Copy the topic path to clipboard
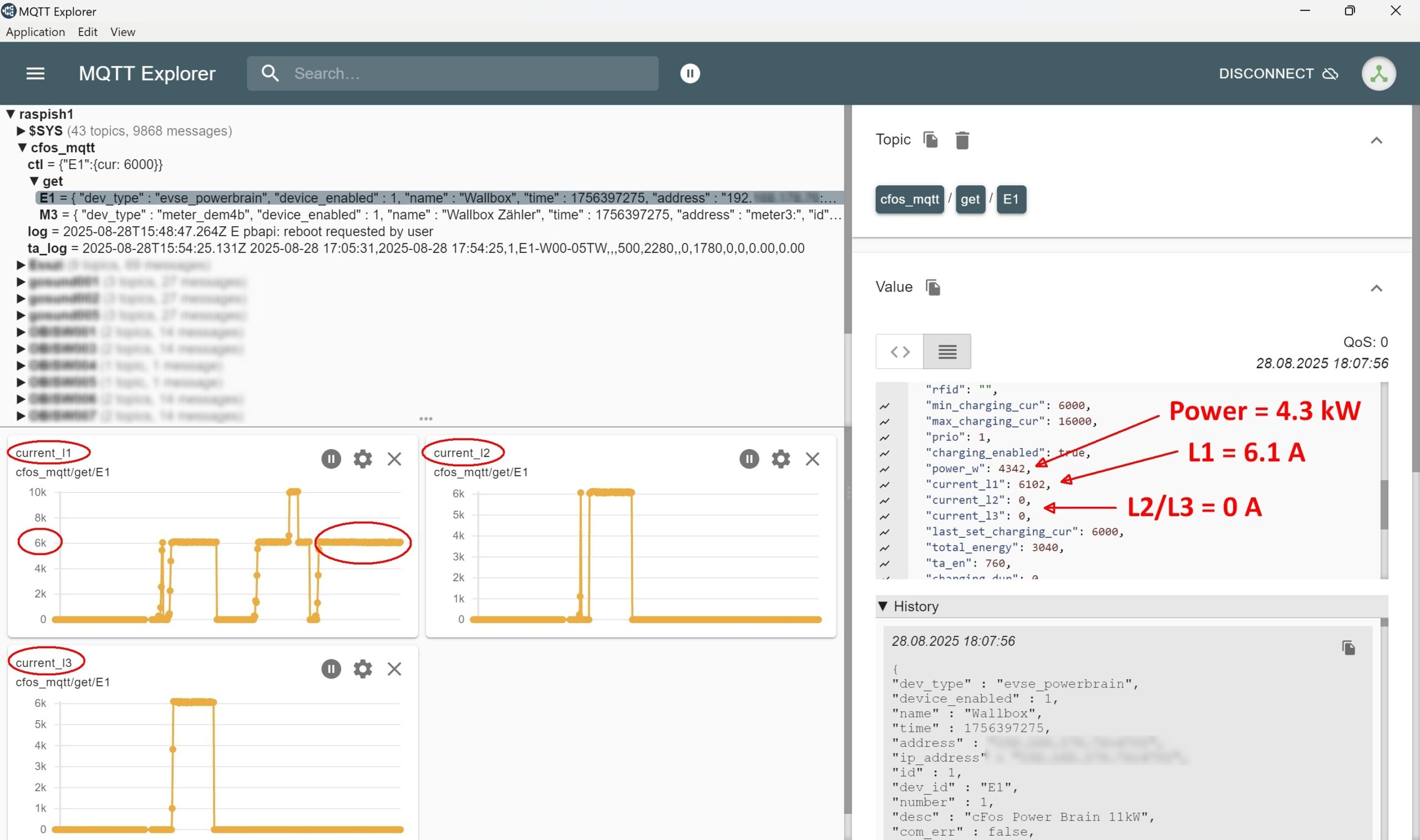1420x840 pixels. (x=930, y=139)
